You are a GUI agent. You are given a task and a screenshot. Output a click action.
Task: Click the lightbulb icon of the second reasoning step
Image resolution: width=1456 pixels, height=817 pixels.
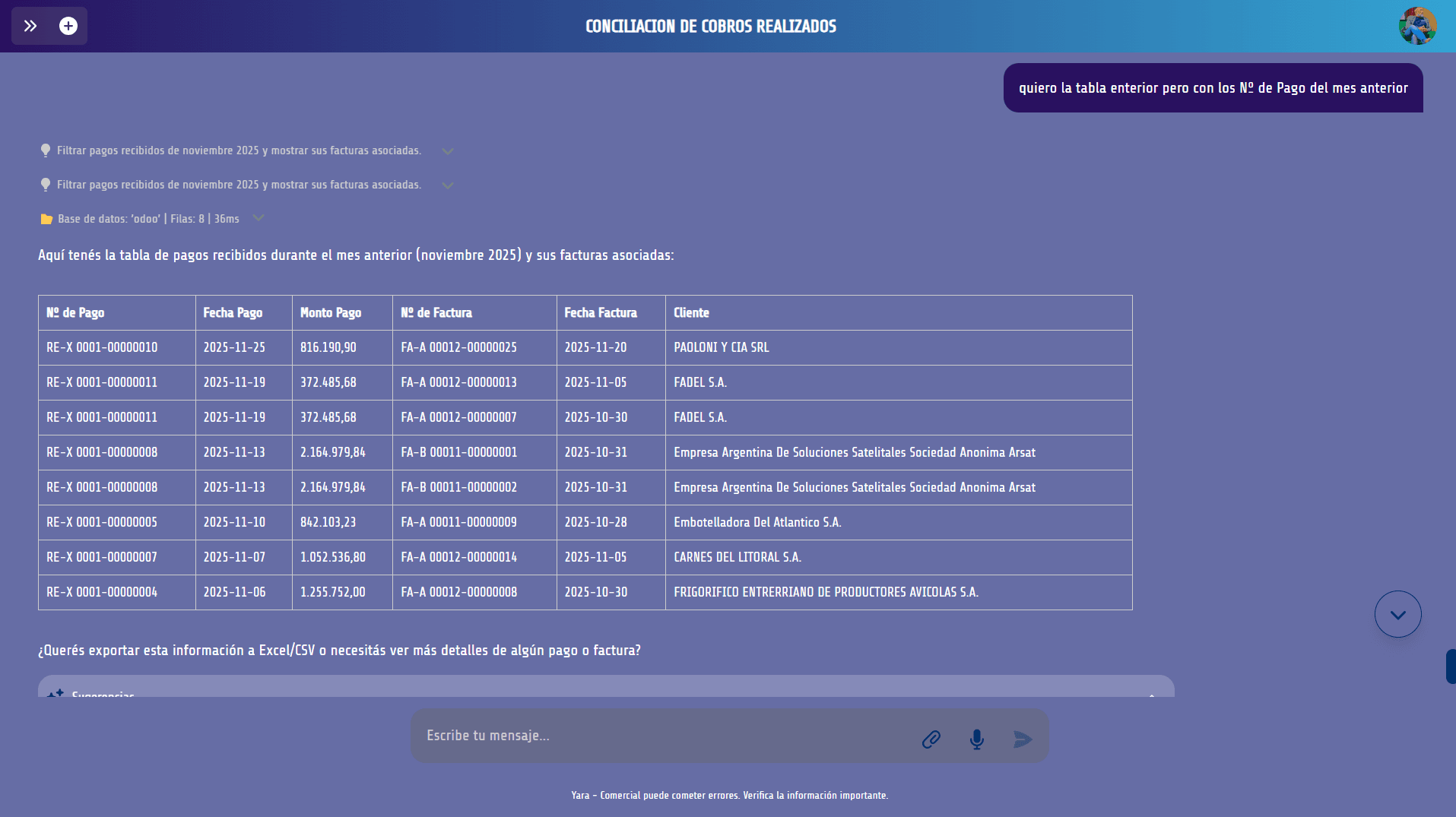(x=46, y=185)
